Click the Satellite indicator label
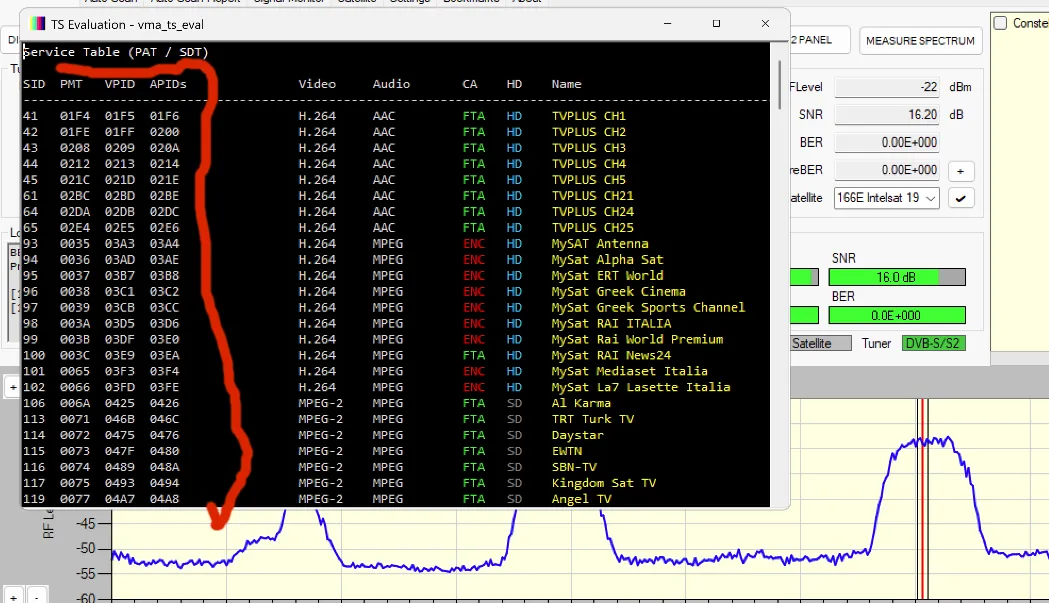Viewport: 1049px width, 603px height. 811,343
